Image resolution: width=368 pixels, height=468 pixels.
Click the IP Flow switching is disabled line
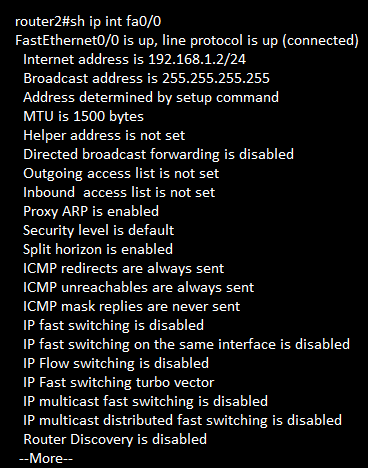(116, 364)
